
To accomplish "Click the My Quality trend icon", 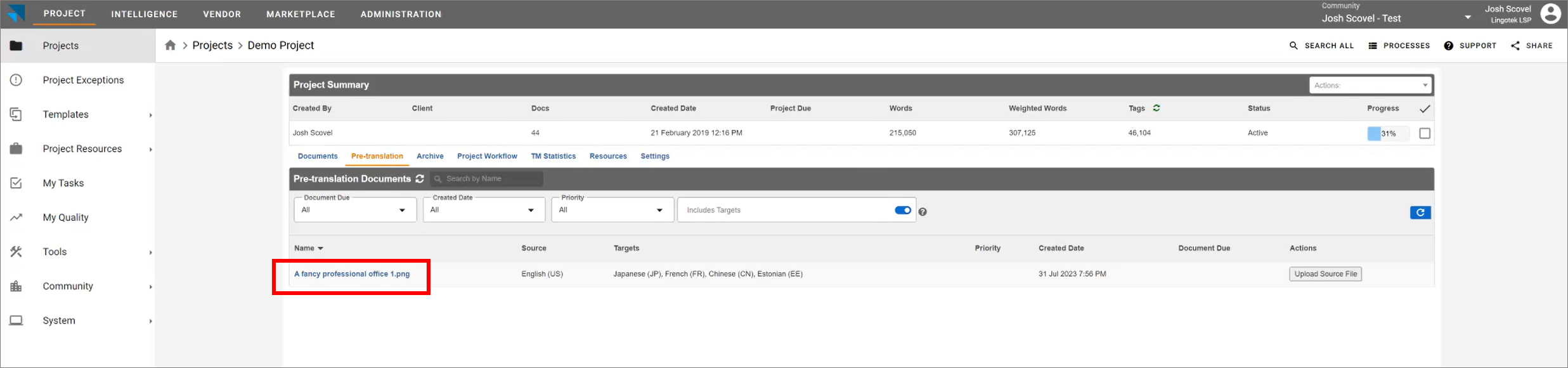I will (x=16, y=217).
